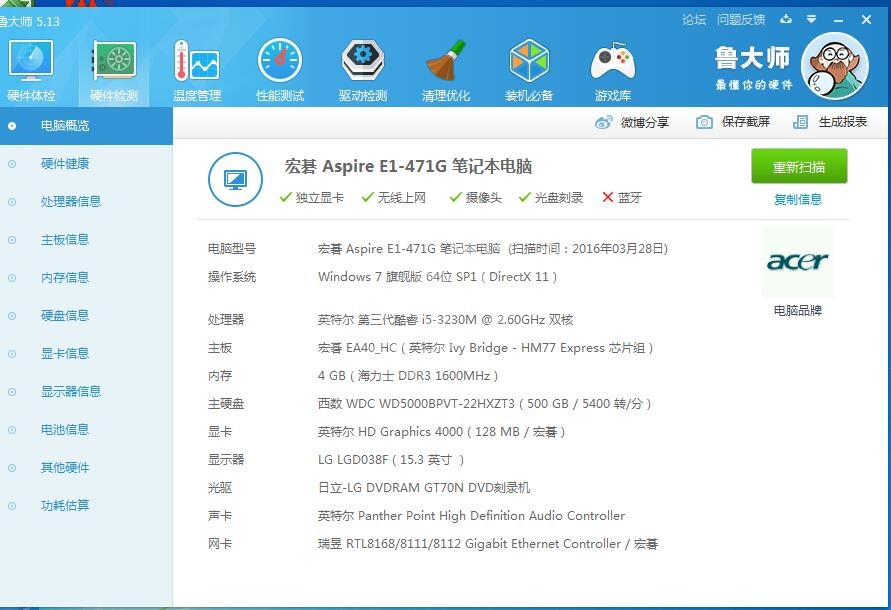The image size is (891, 610).
Task: Open the skin/theme icon in title bar
Action: tap(786, 19)
